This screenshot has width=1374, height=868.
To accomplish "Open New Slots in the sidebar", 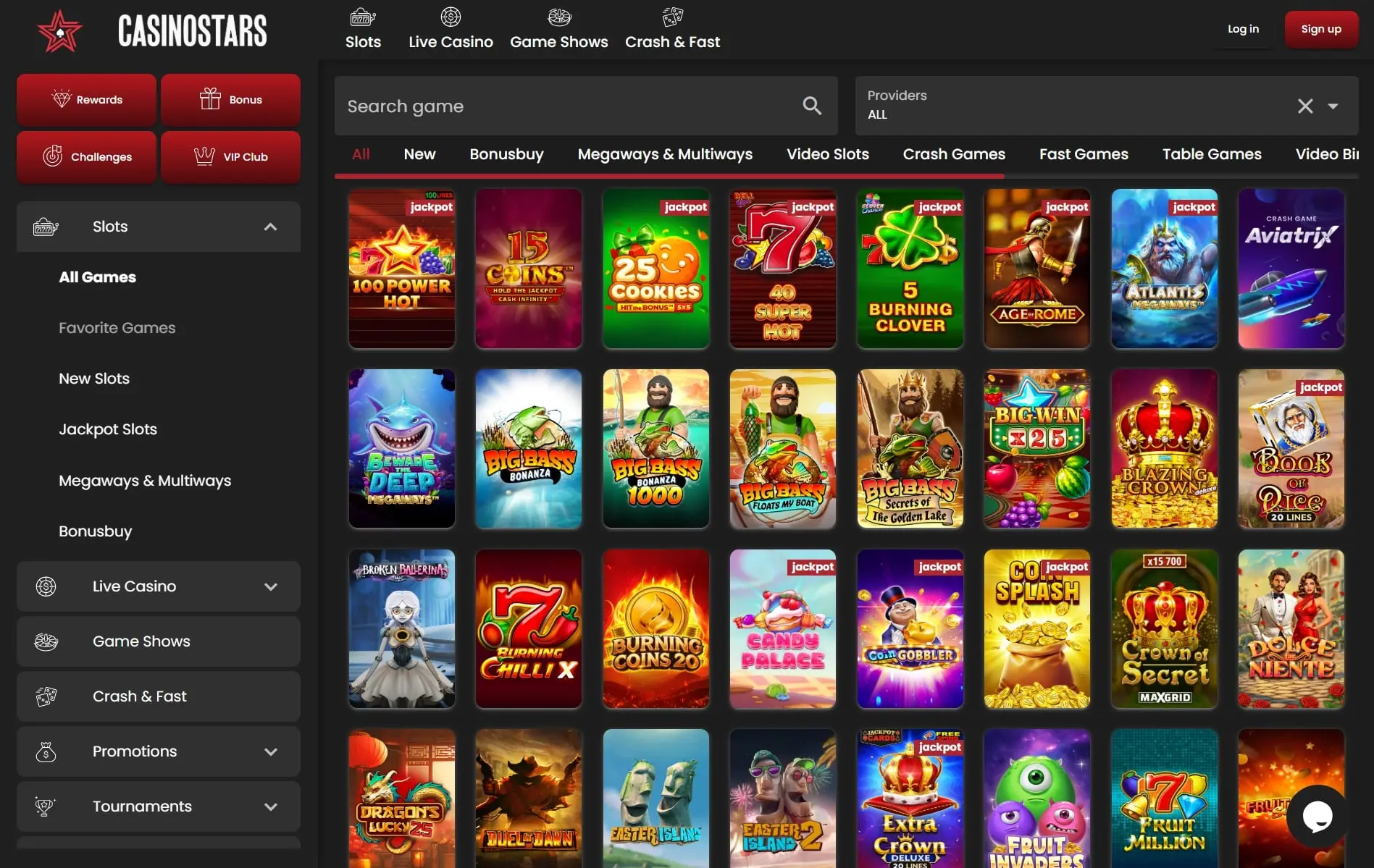I will coord(94,379).
